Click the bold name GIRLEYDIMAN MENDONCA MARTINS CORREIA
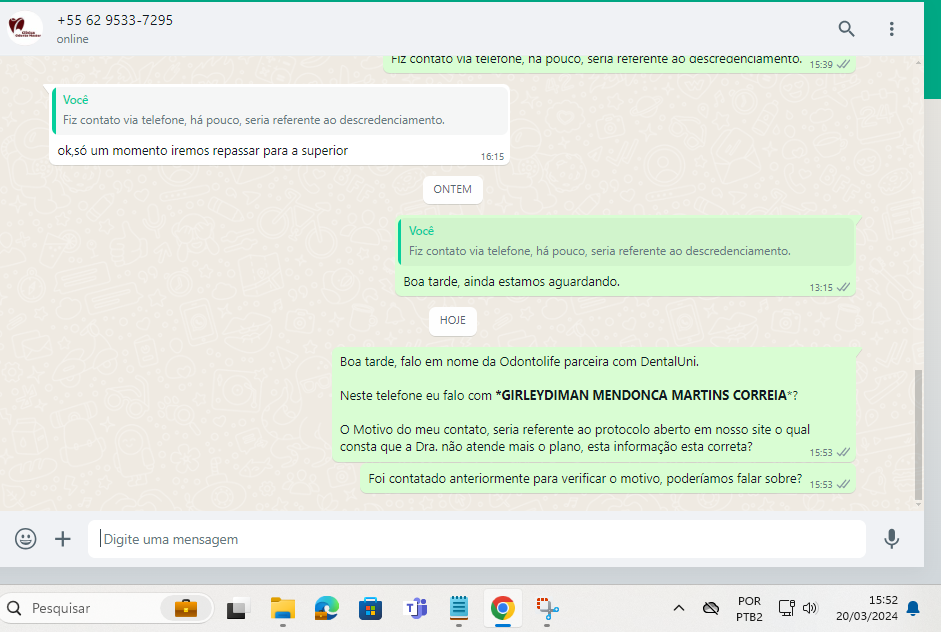Screen dimensions: 941x632 (x=644, y=395)
